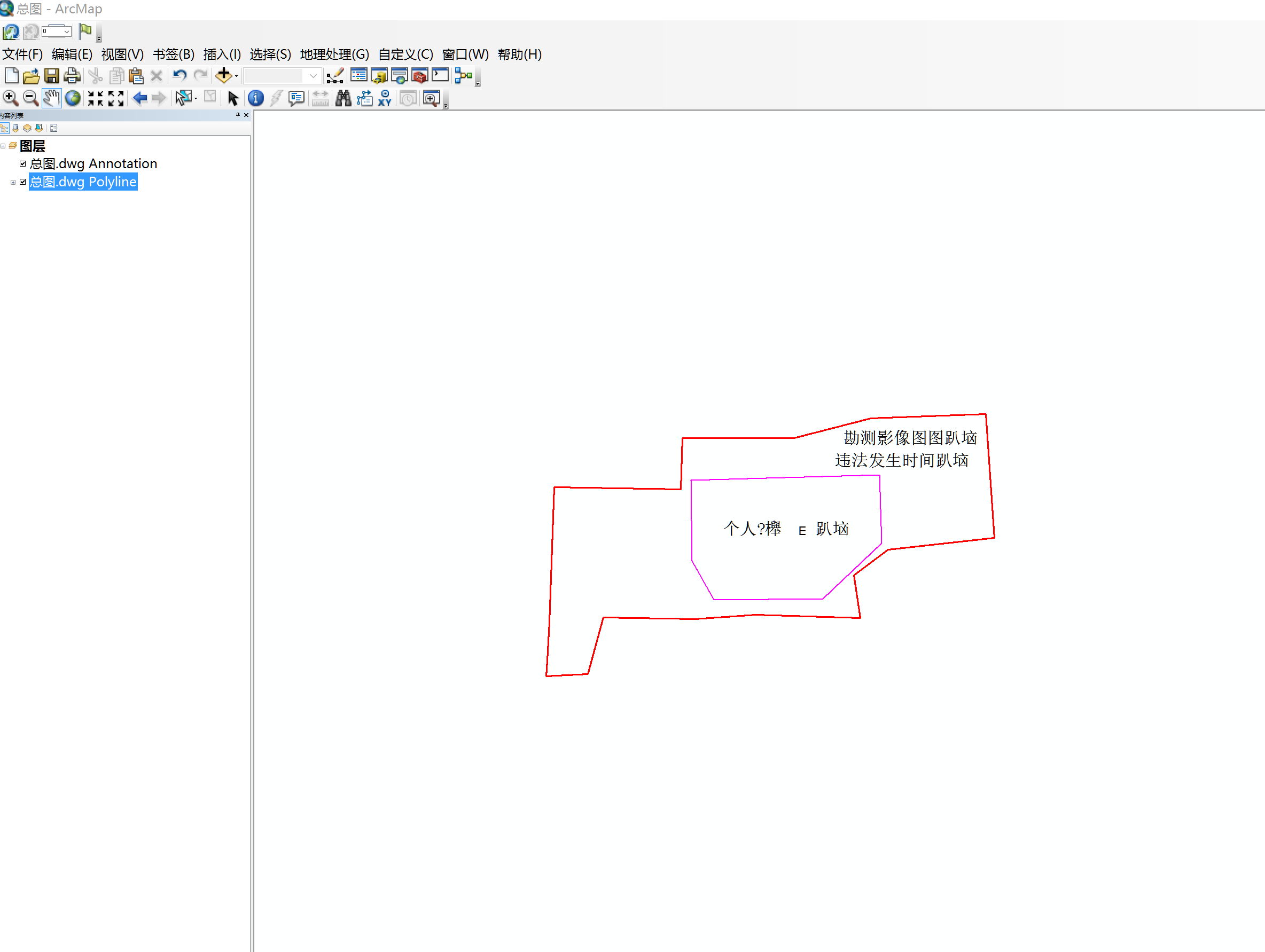Open the Help menu 帮助(H)
Viewport: 1265px width, 952px height.
click(x=519, y=54)
